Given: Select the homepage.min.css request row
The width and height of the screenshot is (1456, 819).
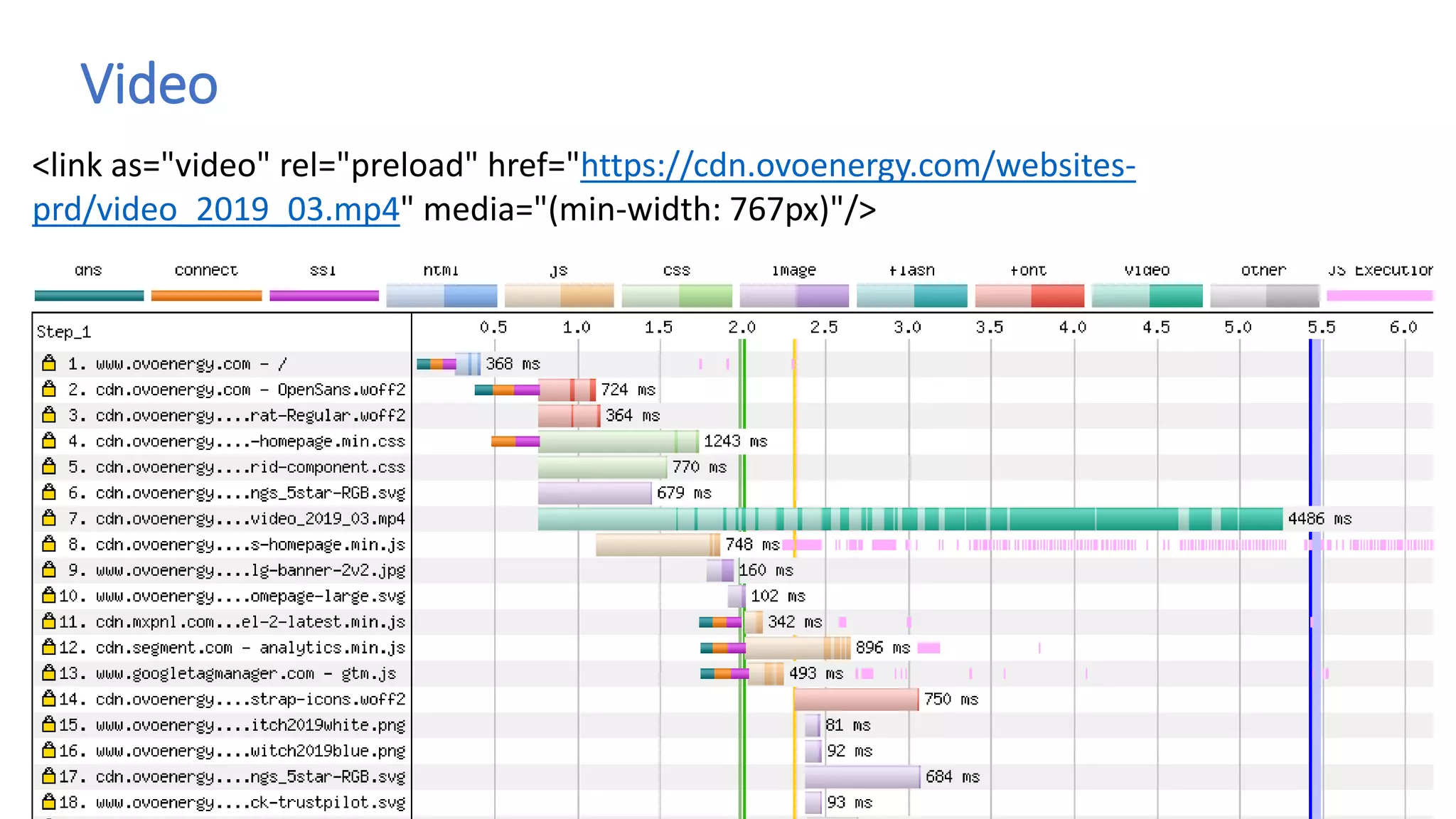Looking at the screenshot, I should coord(250,441).
